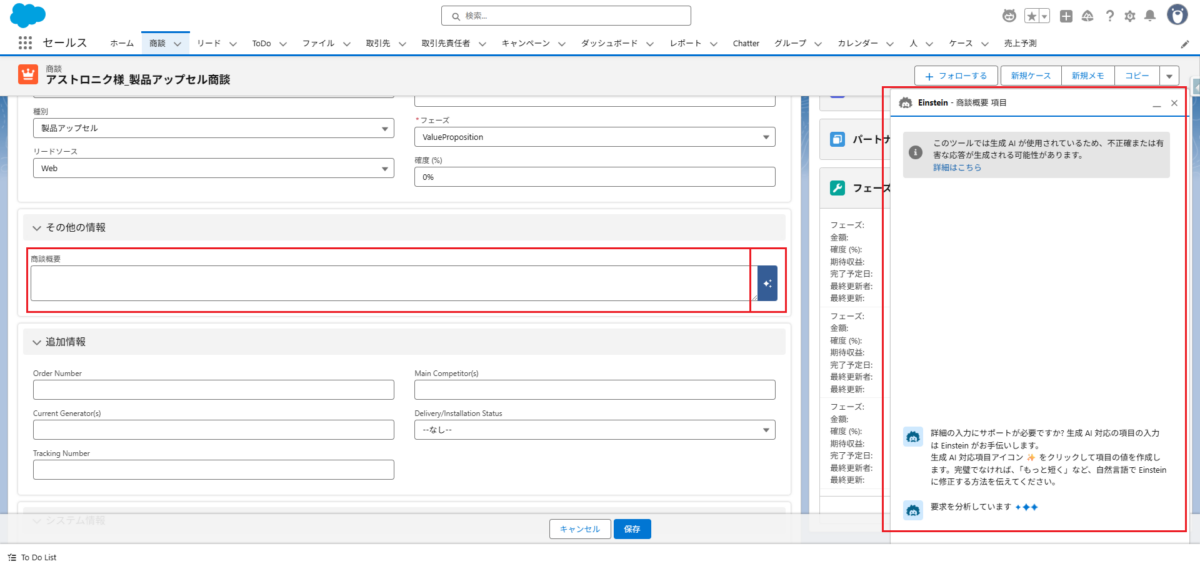Open the 売上予測 tab
This screenshot has width=1200, height=569.
(x=1020, y=44)
